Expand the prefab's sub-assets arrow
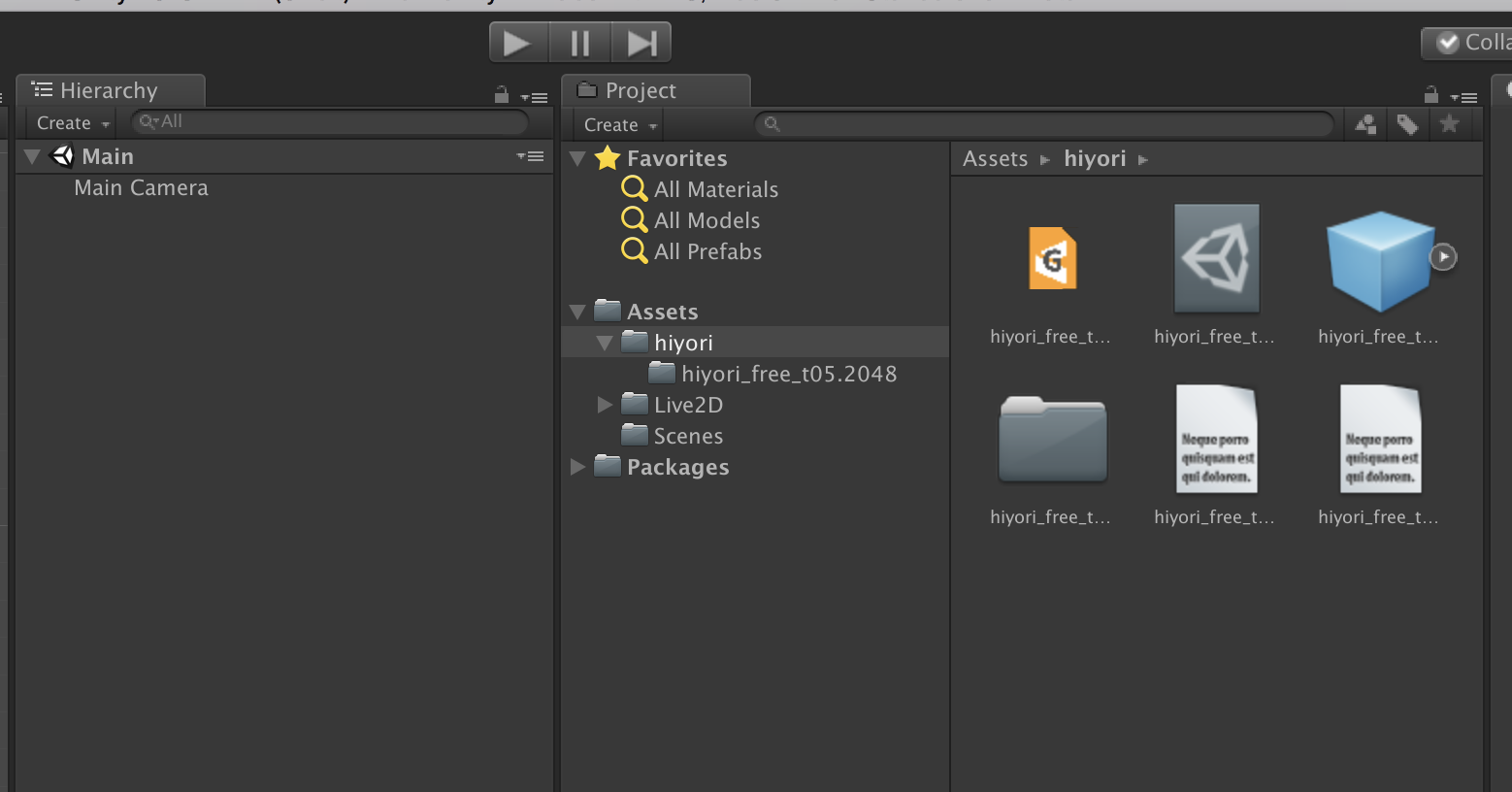This screenshot has width=1512, height=792. click(x=1444, y=257)
